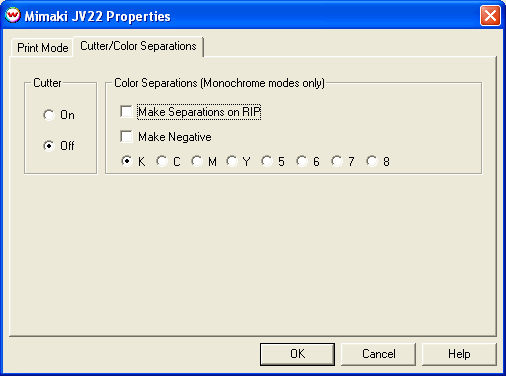Viewport: 506px width, 376px height.
Task: Select the Cutter Off radio button
Action: [49, 146]
